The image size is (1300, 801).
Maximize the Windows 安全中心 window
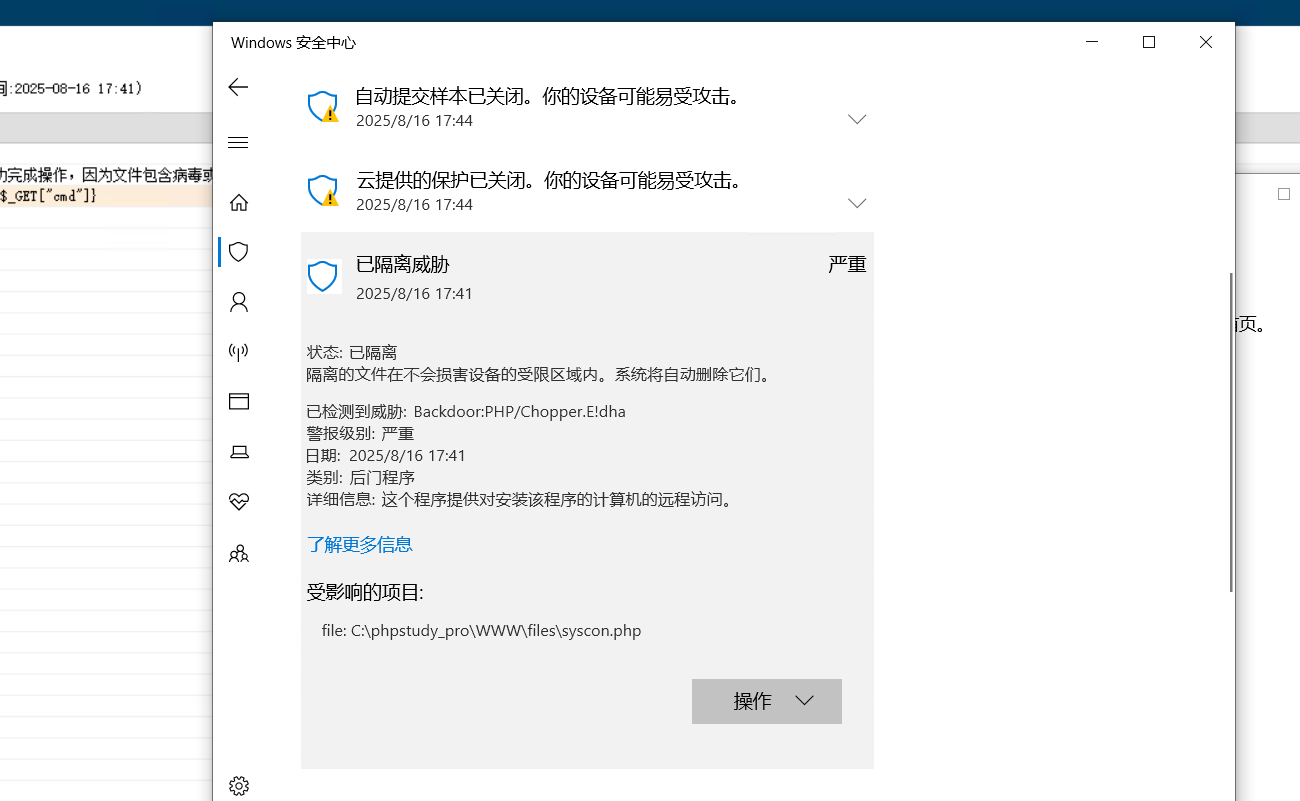pos(1149,42)
